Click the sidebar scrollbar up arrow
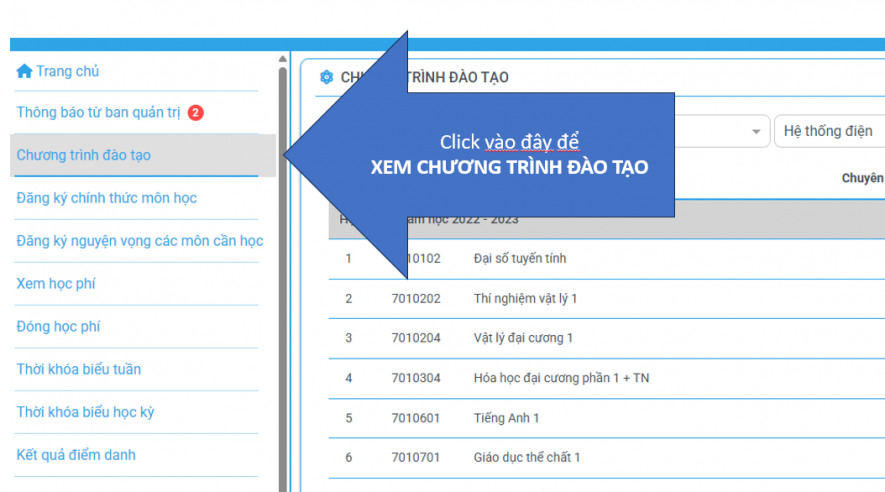 click(283, 60)
